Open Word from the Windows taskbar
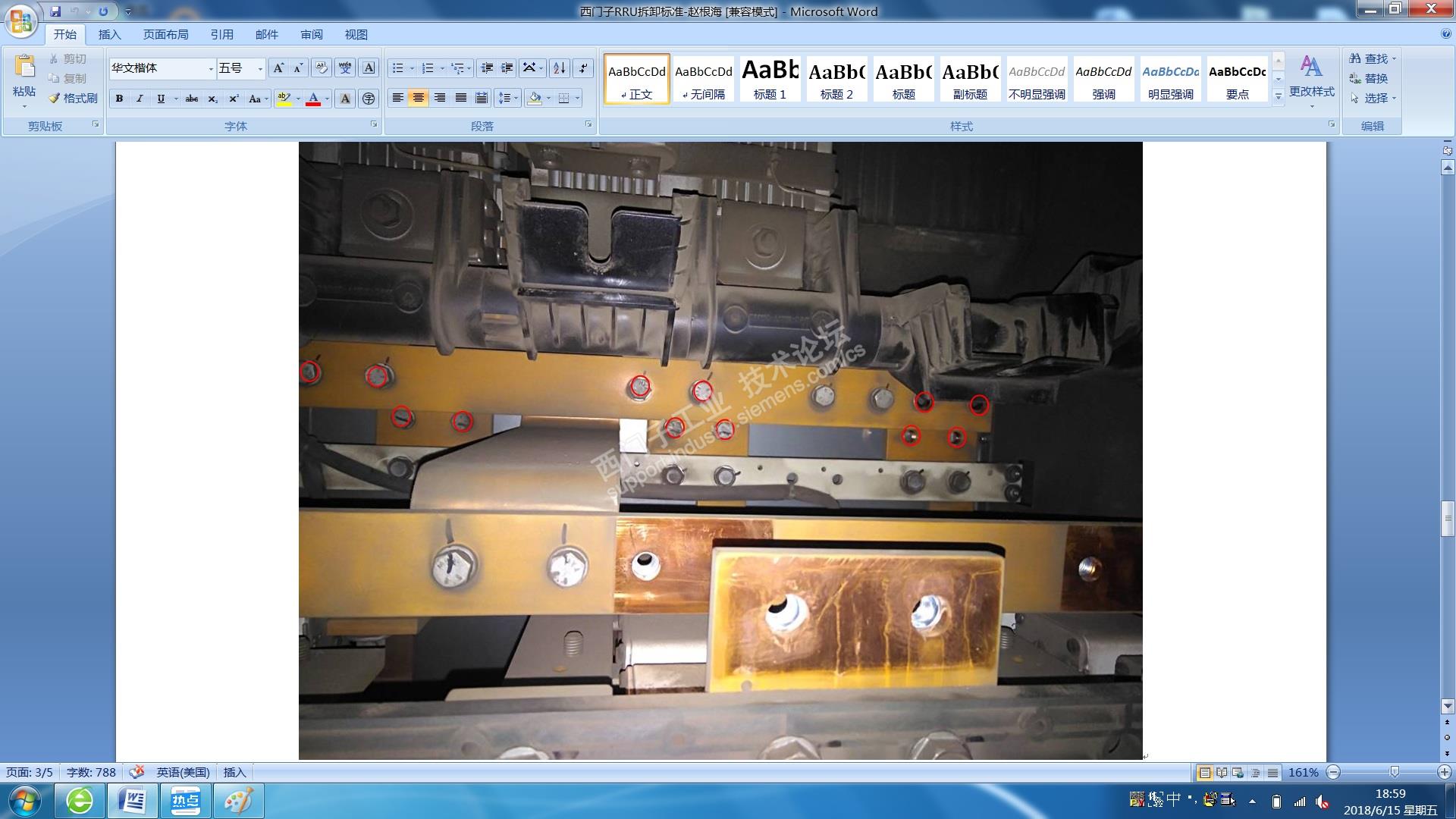The height and width of the screenshot is (819, 1456). (x=133, y=801)
